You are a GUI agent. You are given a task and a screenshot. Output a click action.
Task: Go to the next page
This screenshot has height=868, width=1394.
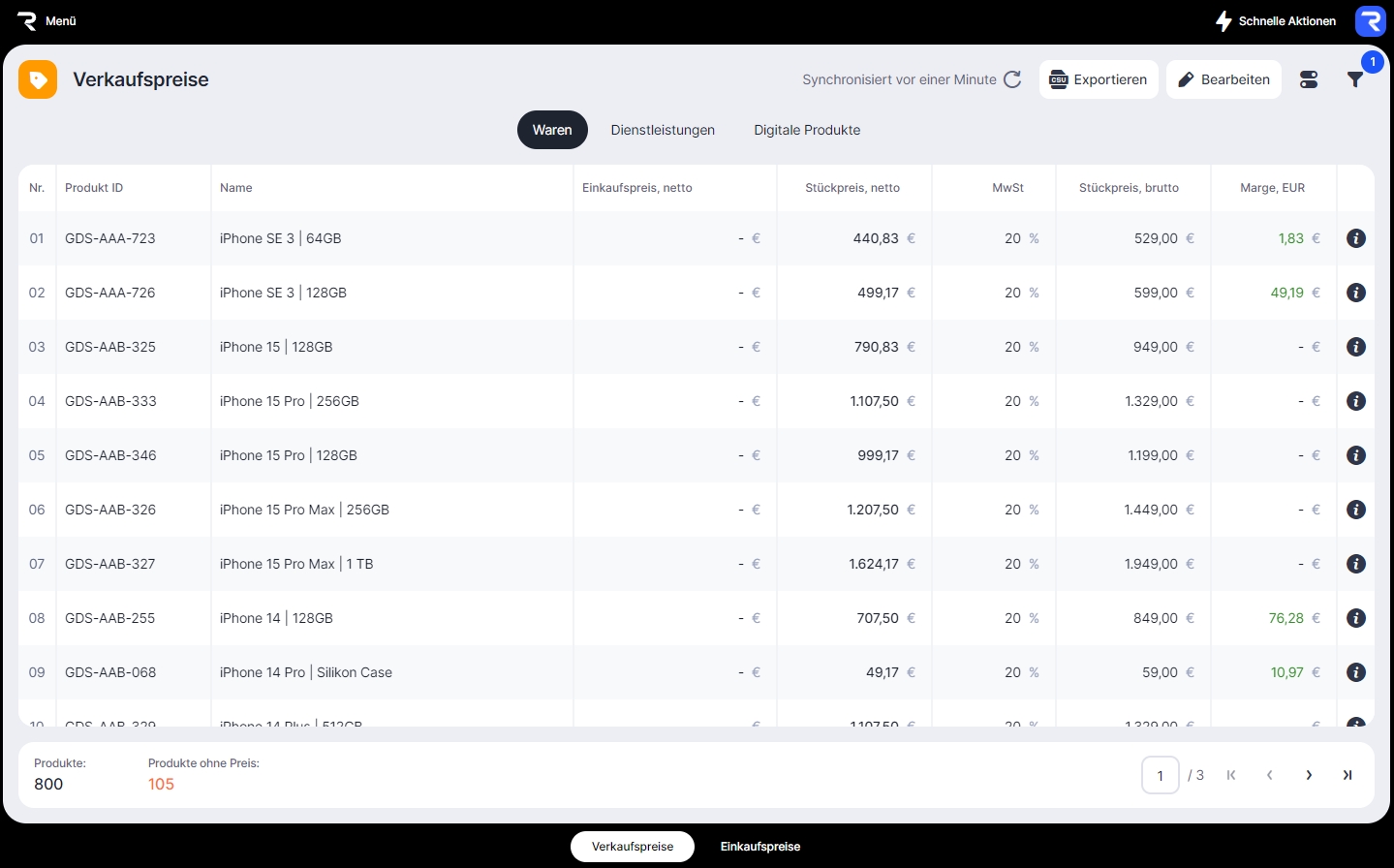(x=1309, y=775)
